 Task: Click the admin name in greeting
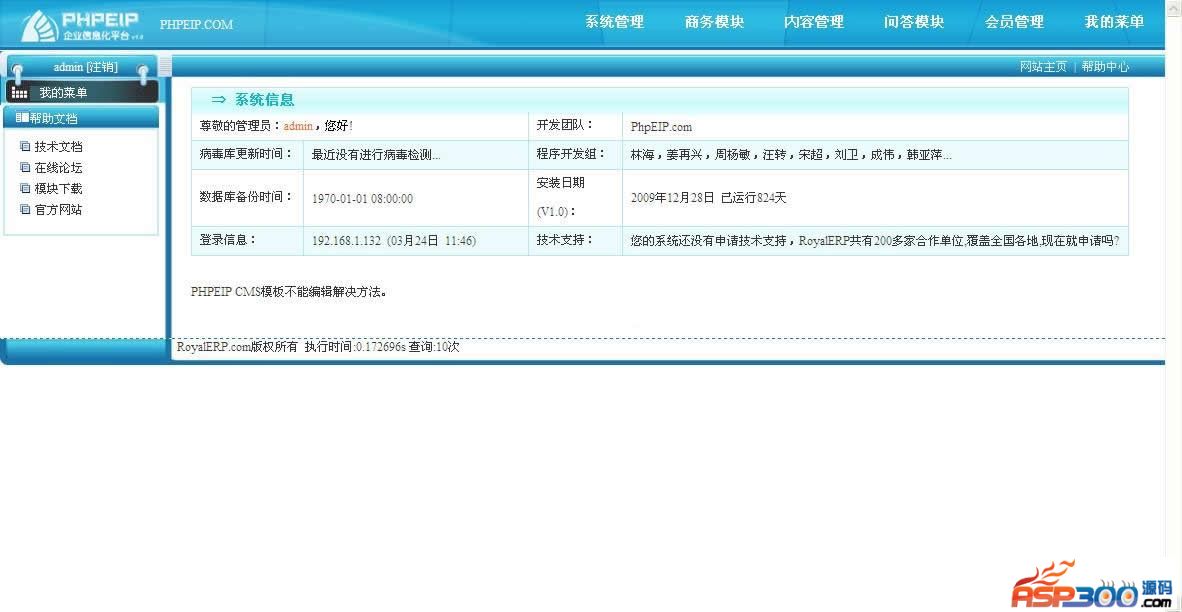click(x=298, y=127)
